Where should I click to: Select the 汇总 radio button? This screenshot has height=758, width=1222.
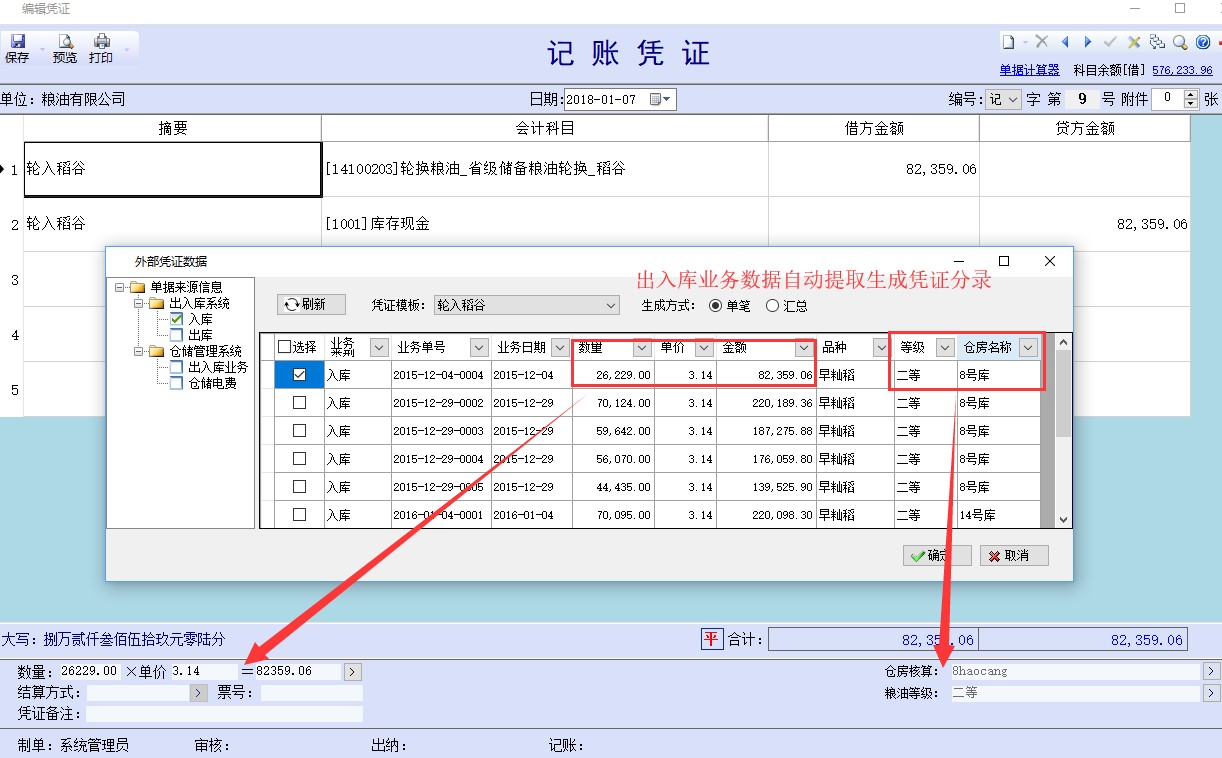point(772,306)
